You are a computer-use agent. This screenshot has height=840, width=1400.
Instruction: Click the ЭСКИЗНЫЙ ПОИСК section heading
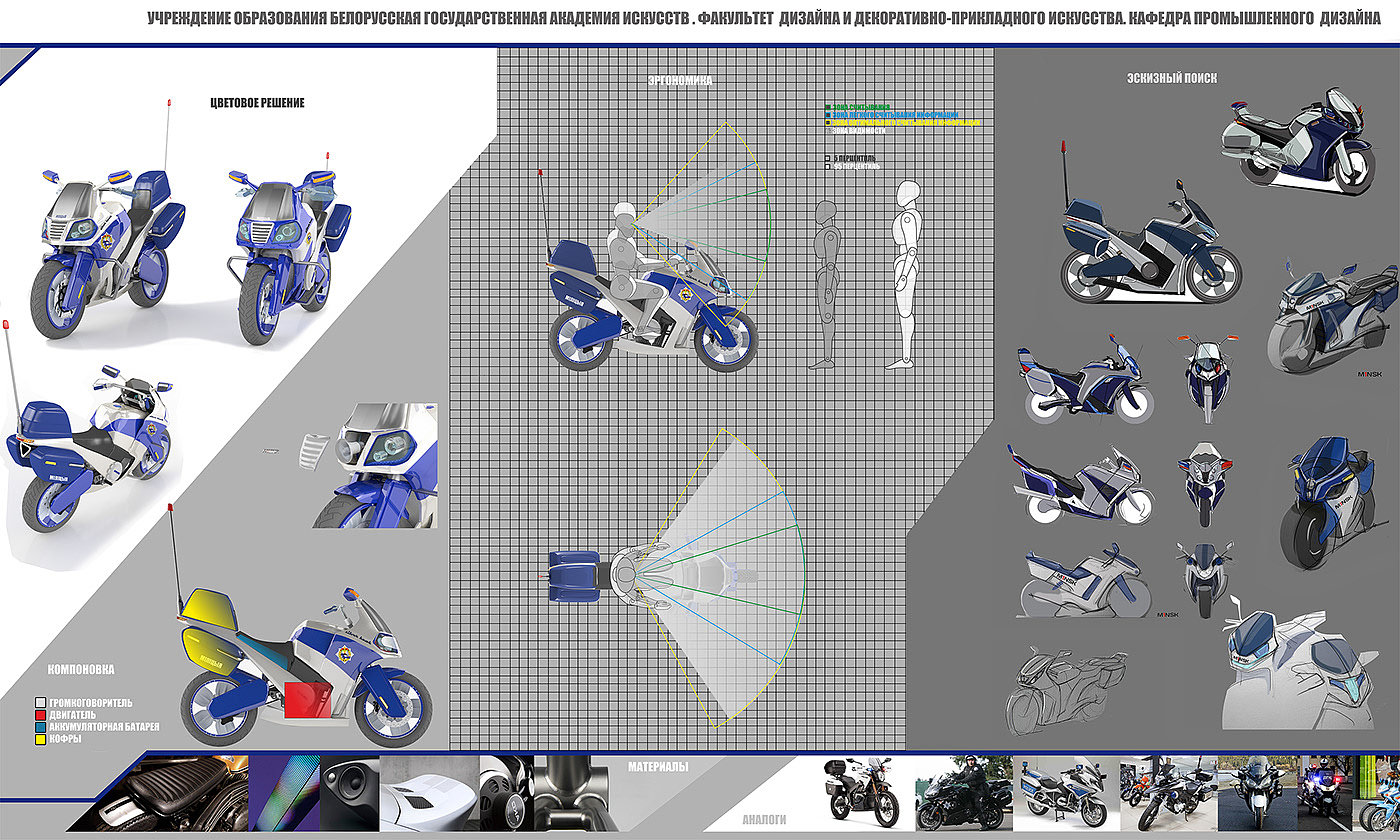click(1171, 77)
